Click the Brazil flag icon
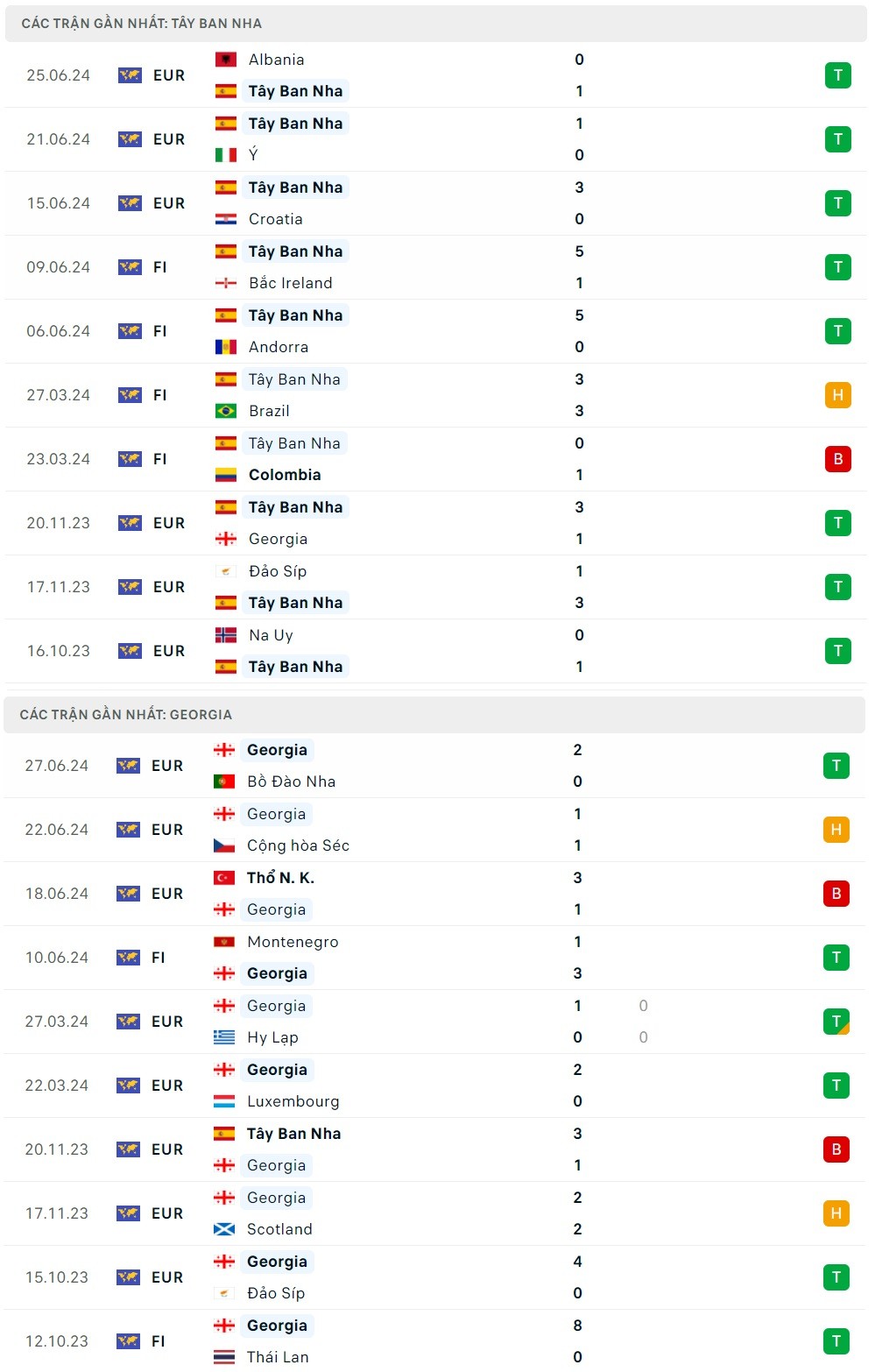Viewport: 875px width, 1372px height. coord(226,411)
